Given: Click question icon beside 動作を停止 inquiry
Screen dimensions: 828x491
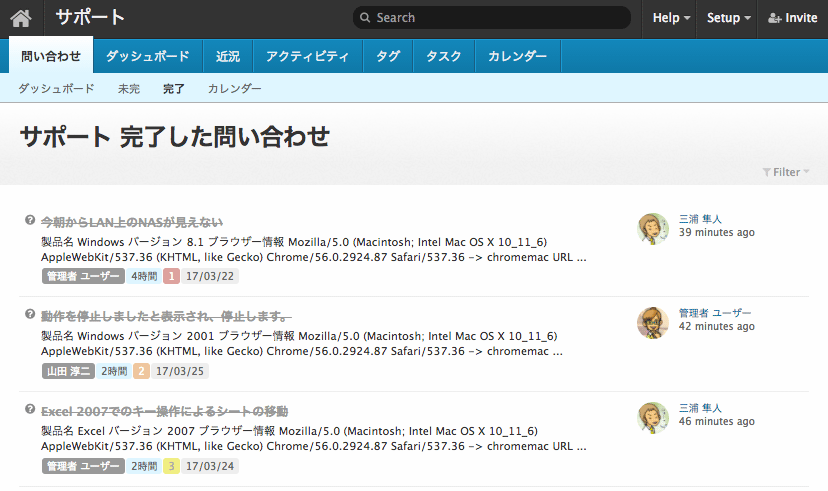Looking at the screenshot, I should pyautogui.click(x=30, y=314).
